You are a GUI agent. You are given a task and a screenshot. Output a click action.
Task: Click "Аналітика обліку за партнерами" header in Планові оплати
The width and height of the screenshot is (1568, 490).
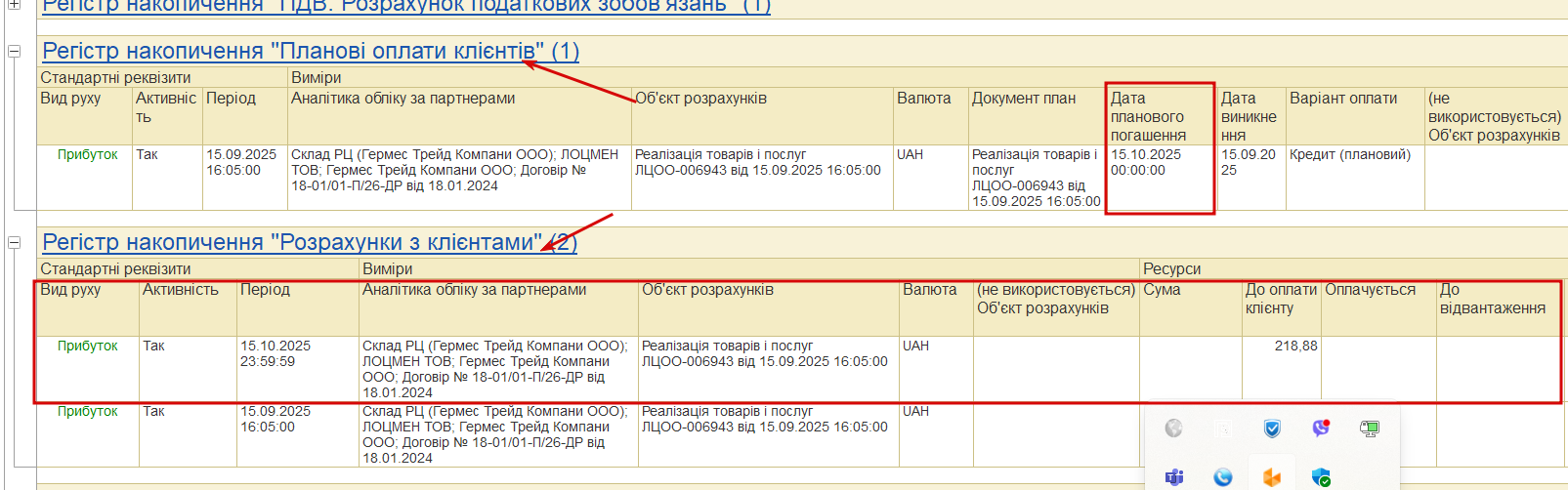[x=459, y=116]
